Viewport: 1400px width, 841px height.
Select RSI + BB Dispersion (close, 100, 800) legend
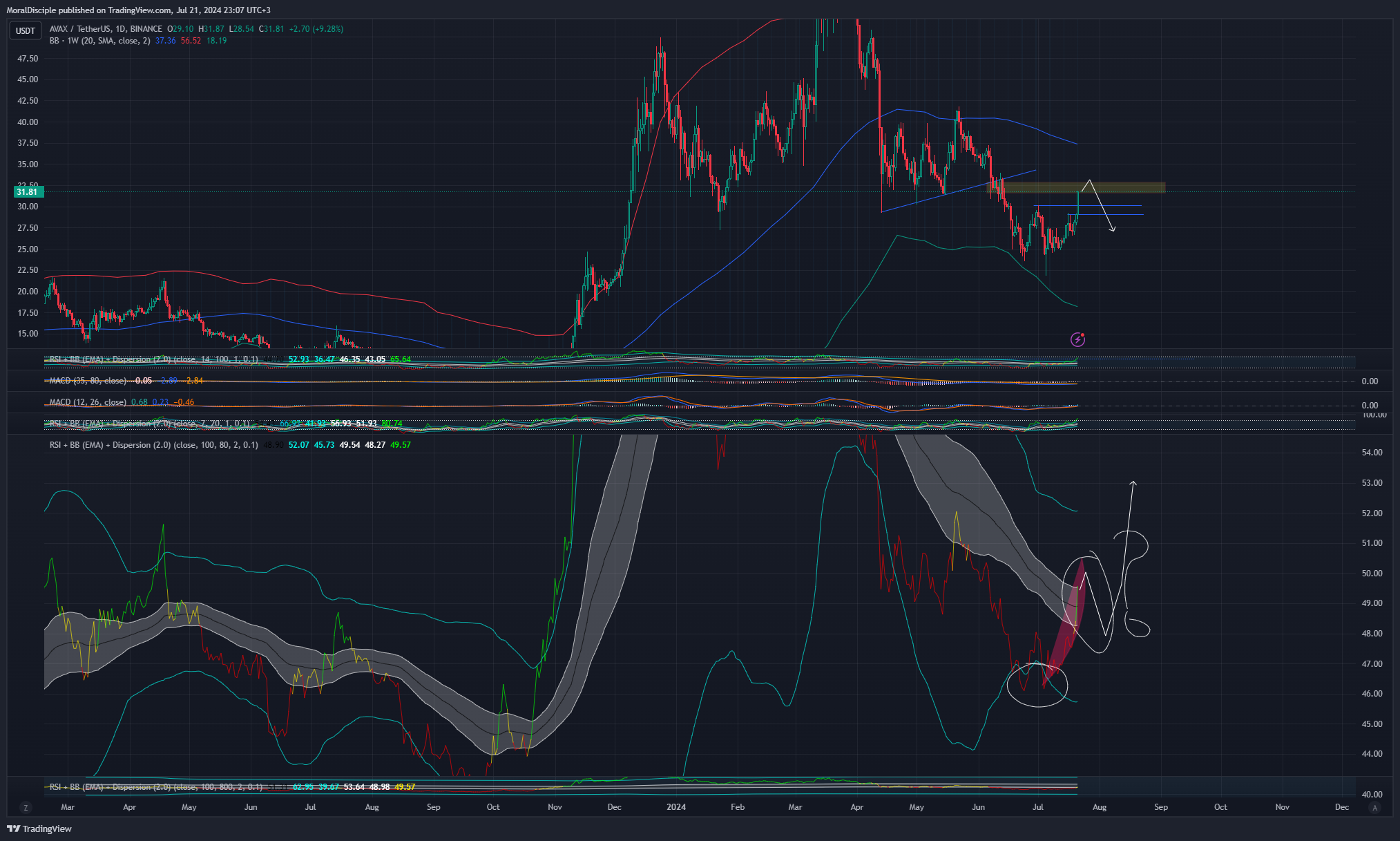pyautogui.click(x=156, y=787)
